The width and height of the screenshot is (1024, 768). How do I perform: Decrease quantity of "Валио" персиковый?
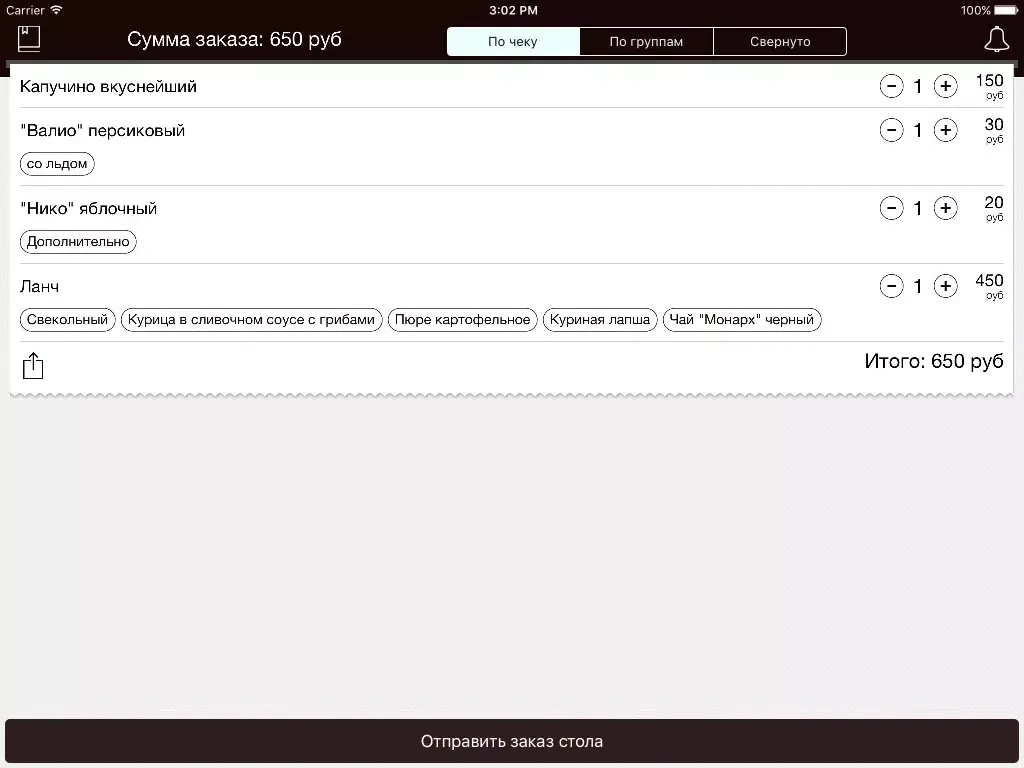pyautogui.click(x=891, y=130)
